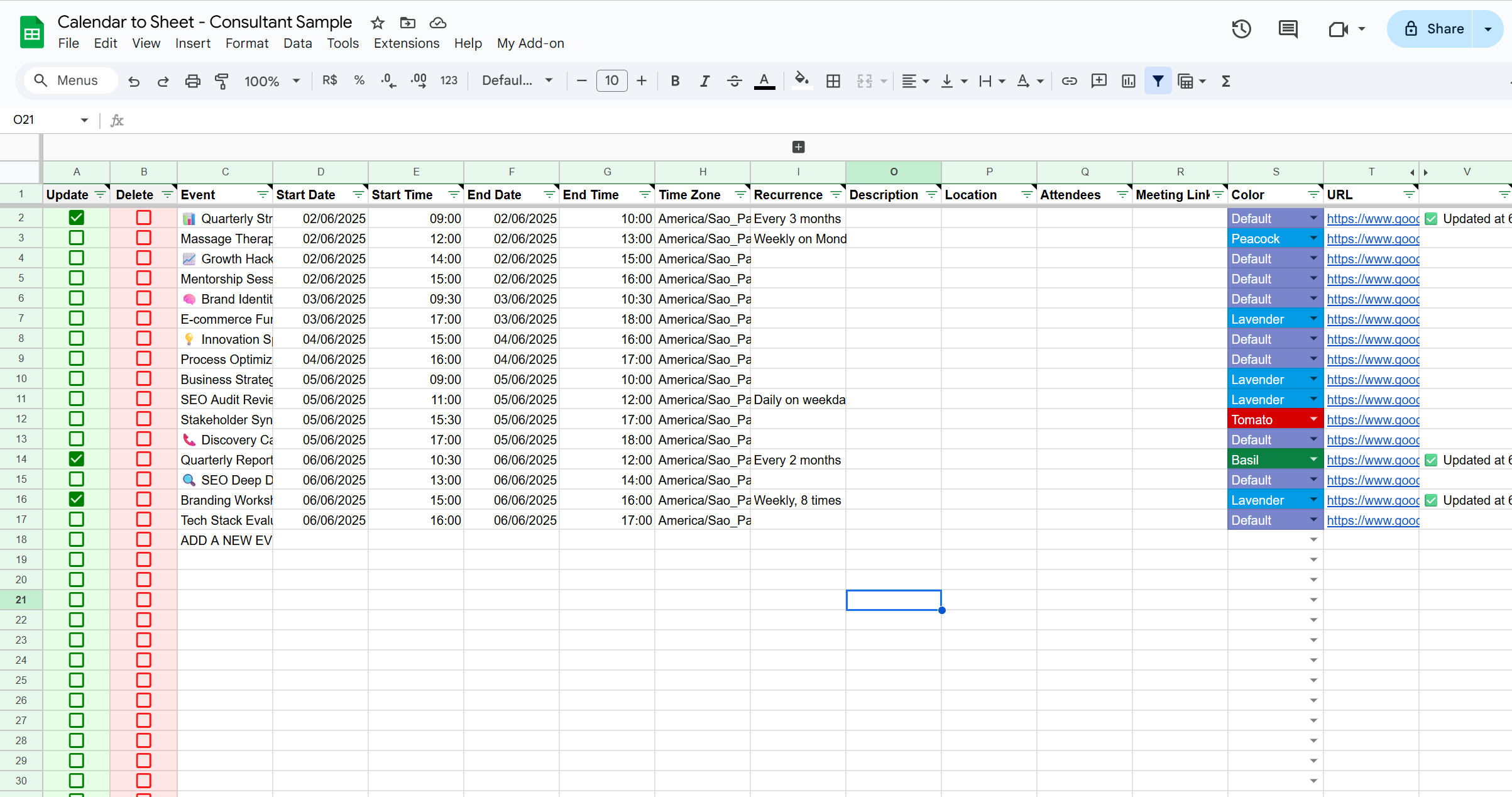Open the URL link in row 2
The width and height of the screenshot is (1512, 797).
click(x=1372, y=219)
